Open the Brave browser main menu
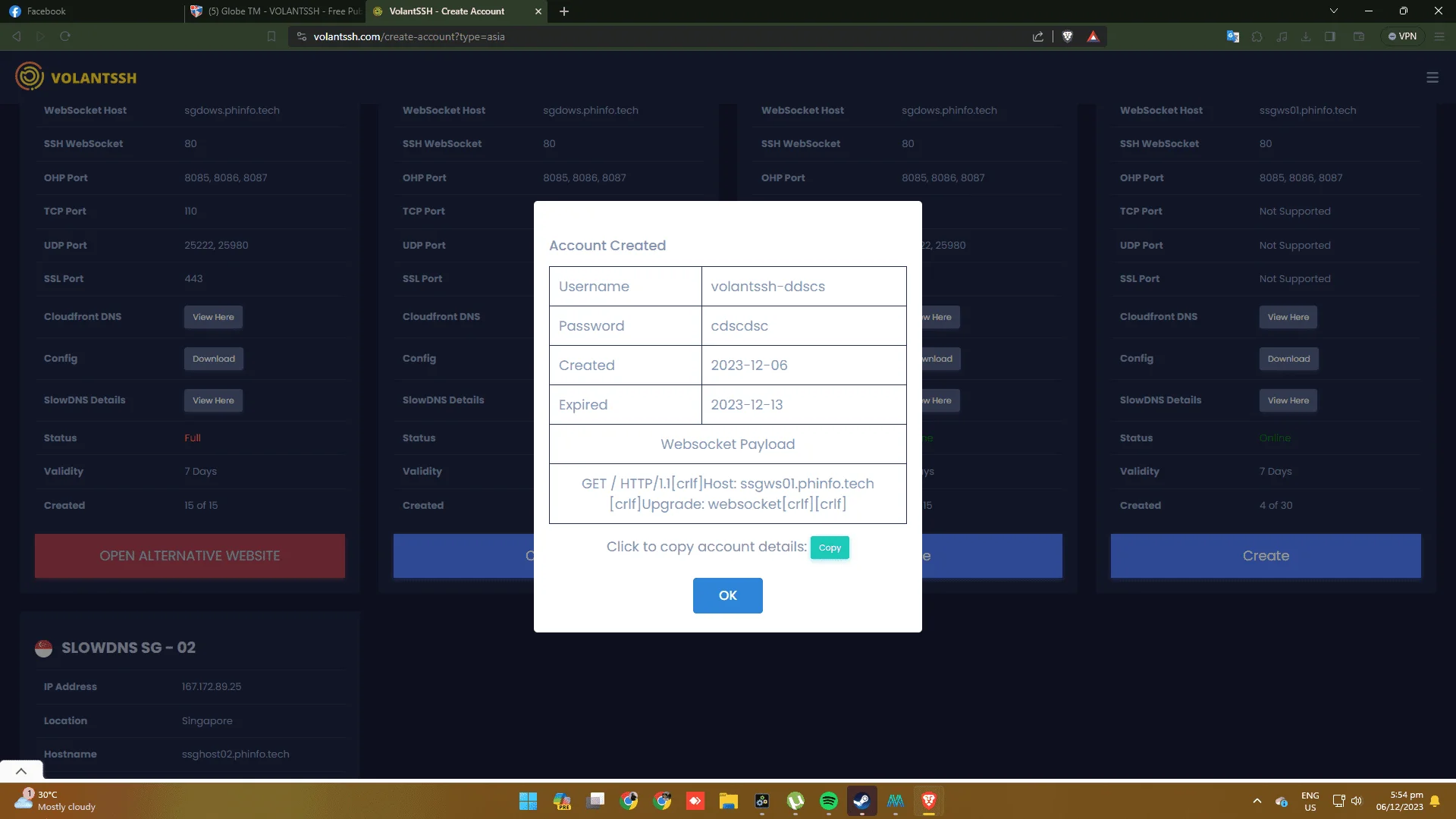Viewport: 1456px width, 819px height. click(x=1439, y=36)
